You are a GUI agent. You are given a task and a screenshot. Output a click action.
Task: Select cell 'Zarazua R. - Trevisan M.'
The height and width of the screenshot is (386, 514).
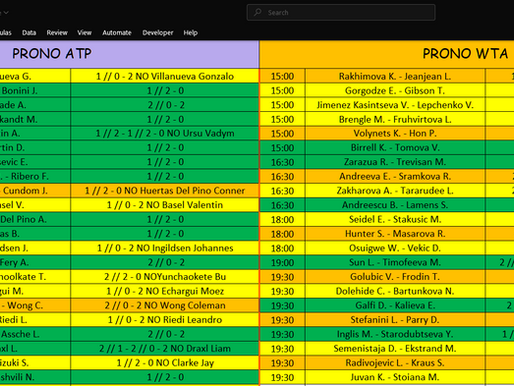[x=395, y=162]
